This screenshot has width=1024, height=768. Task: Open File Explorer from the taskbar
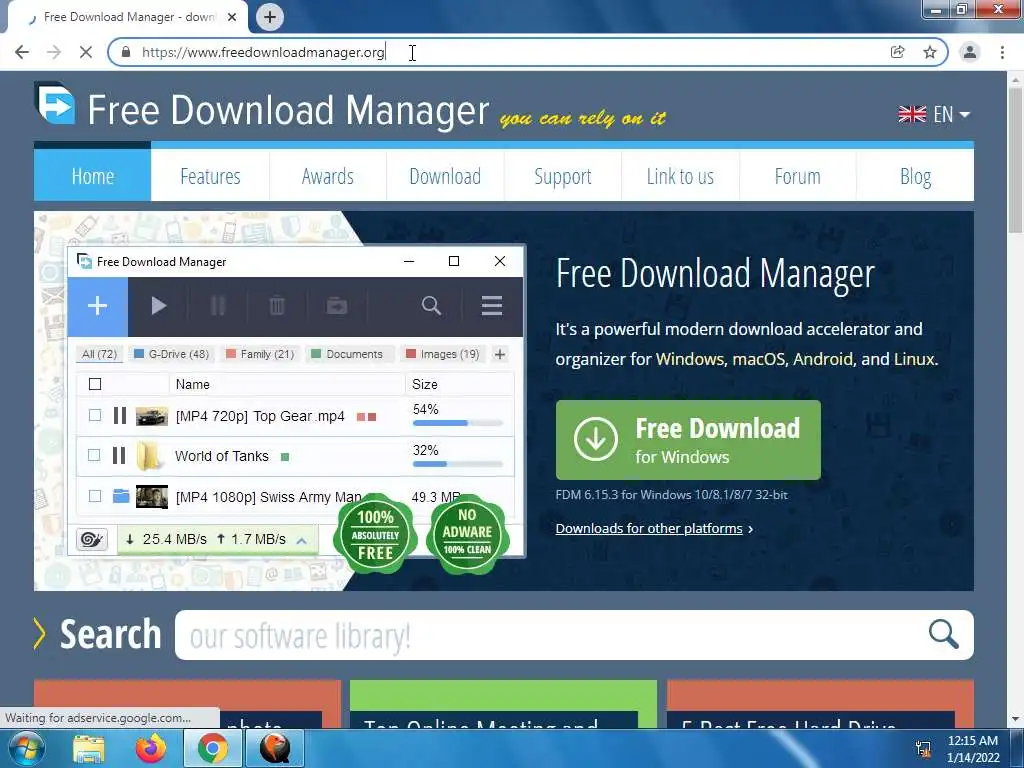coord(89,748)
